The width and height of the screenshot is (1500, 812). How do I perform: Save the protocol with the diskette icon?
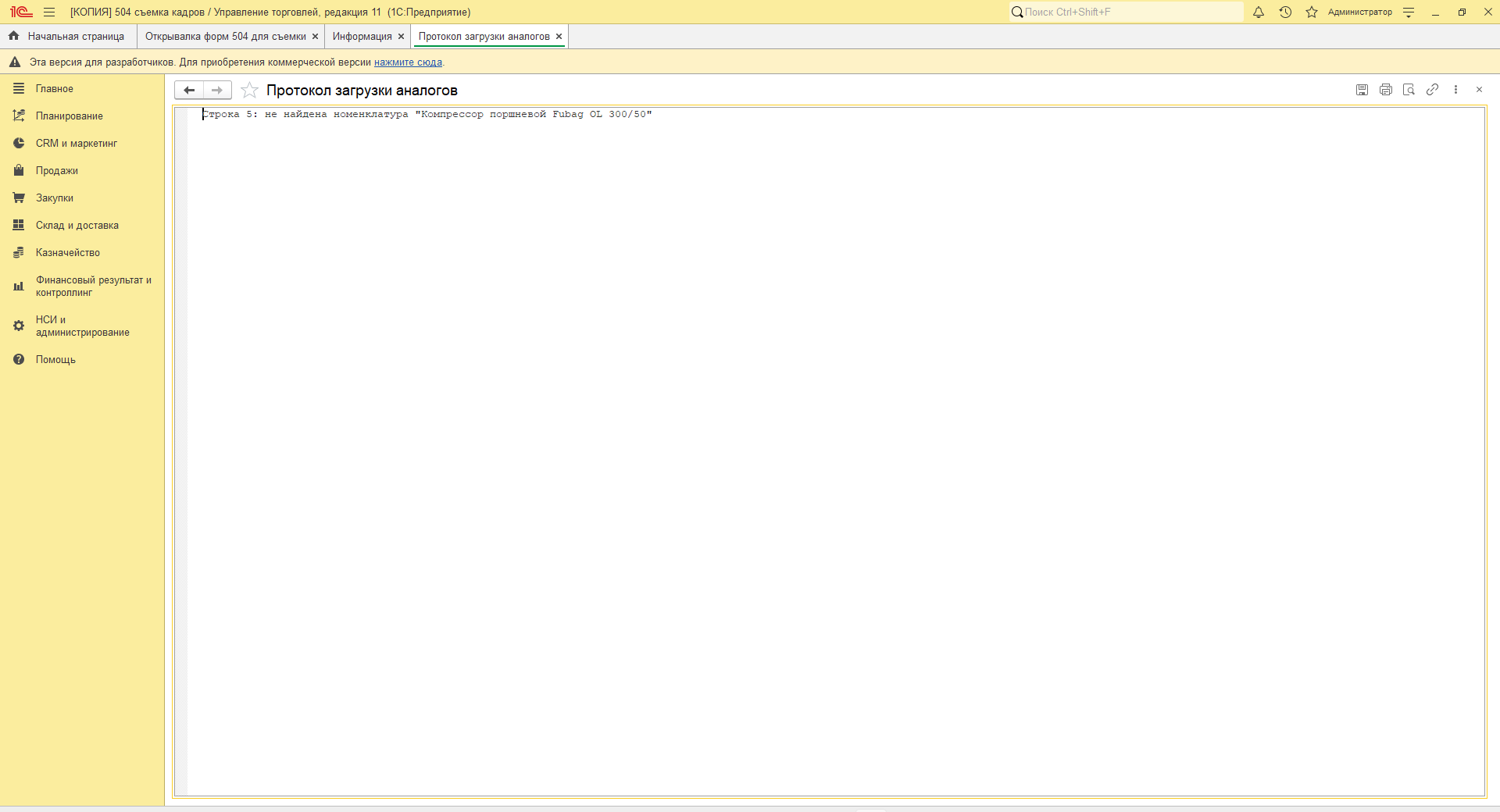click(1362, 90)
